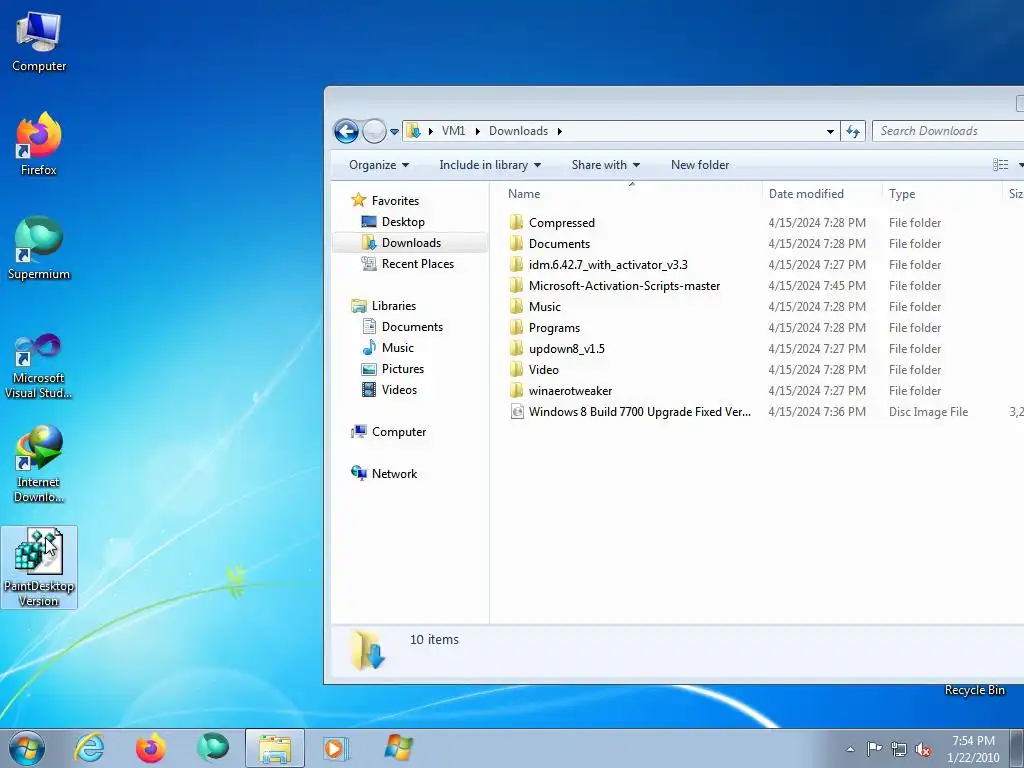
Task: Open Recent Places in Favorites
Action: tap(417, 264)
